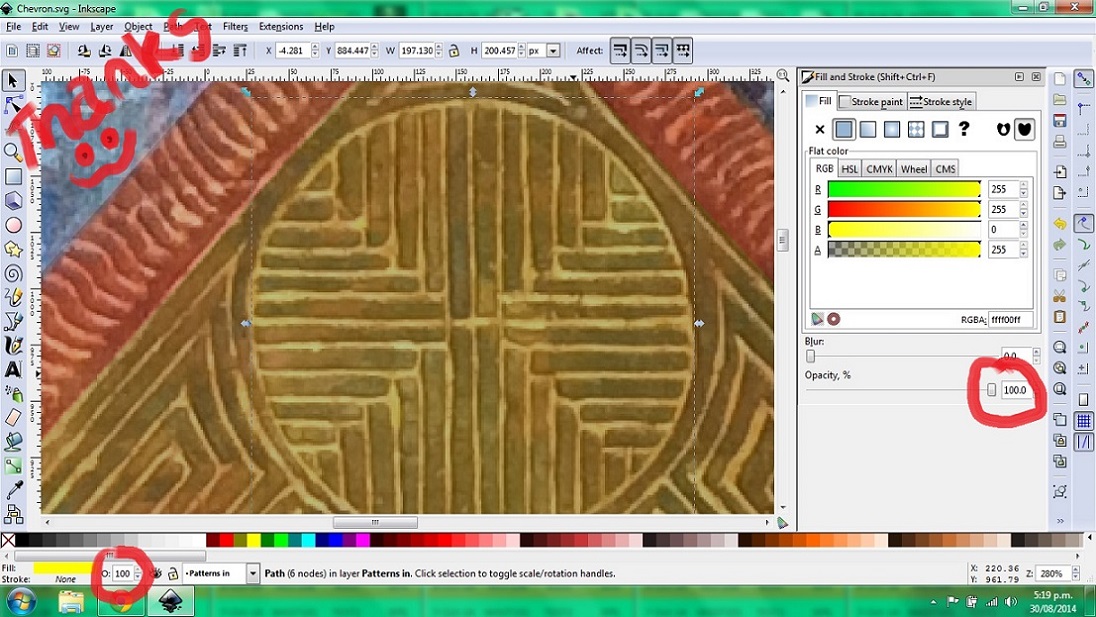Image resolution: width=1096 pixels, height=617 pixels.
Task: Open the Filters menu
Action: click(x=235, y=27)
